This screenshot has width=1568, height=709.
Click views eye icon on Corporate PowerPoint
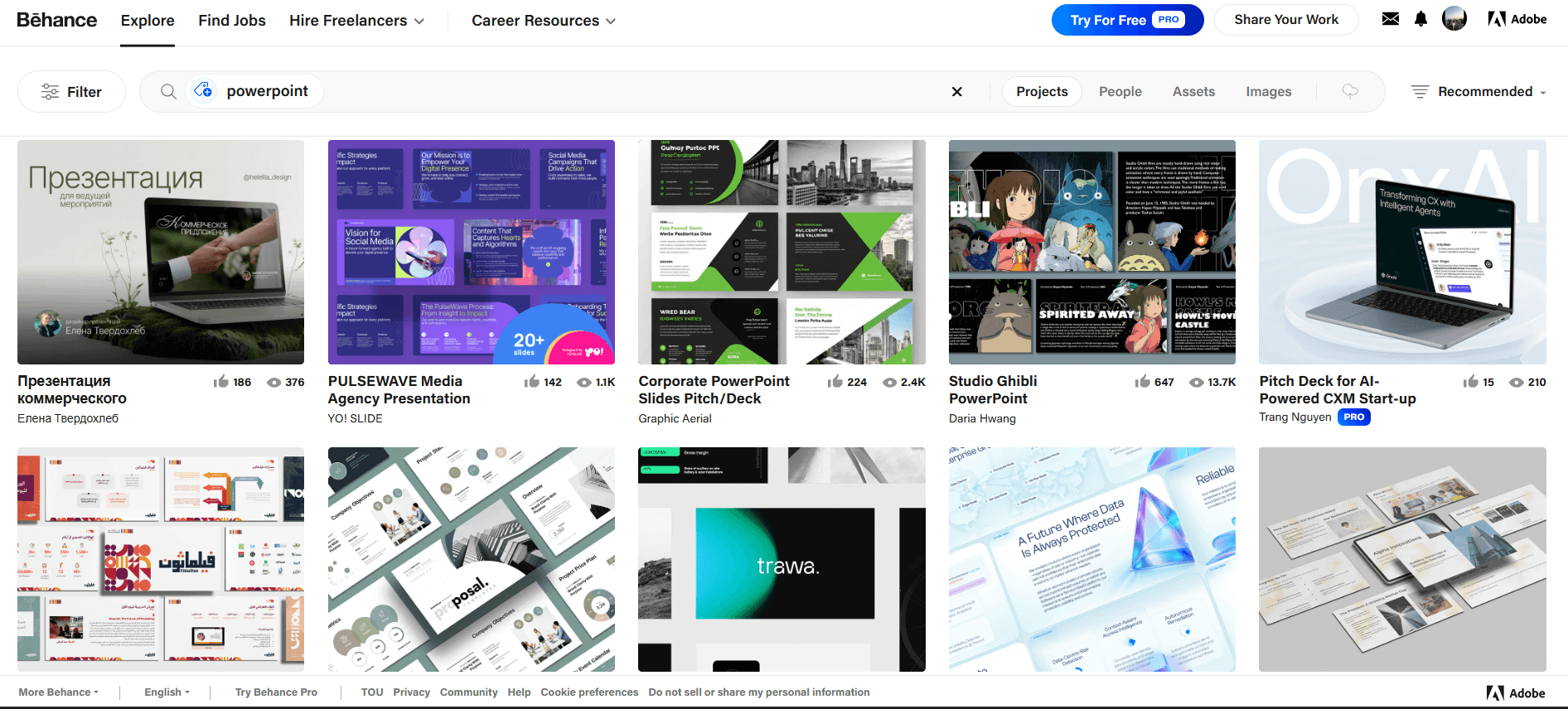(x=890, y=382)
